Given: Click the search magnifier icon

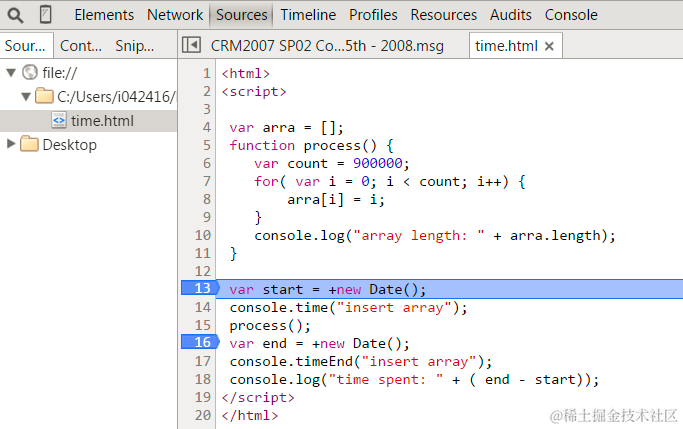Looking at the screenshot, I should click(x=15, y=15).
